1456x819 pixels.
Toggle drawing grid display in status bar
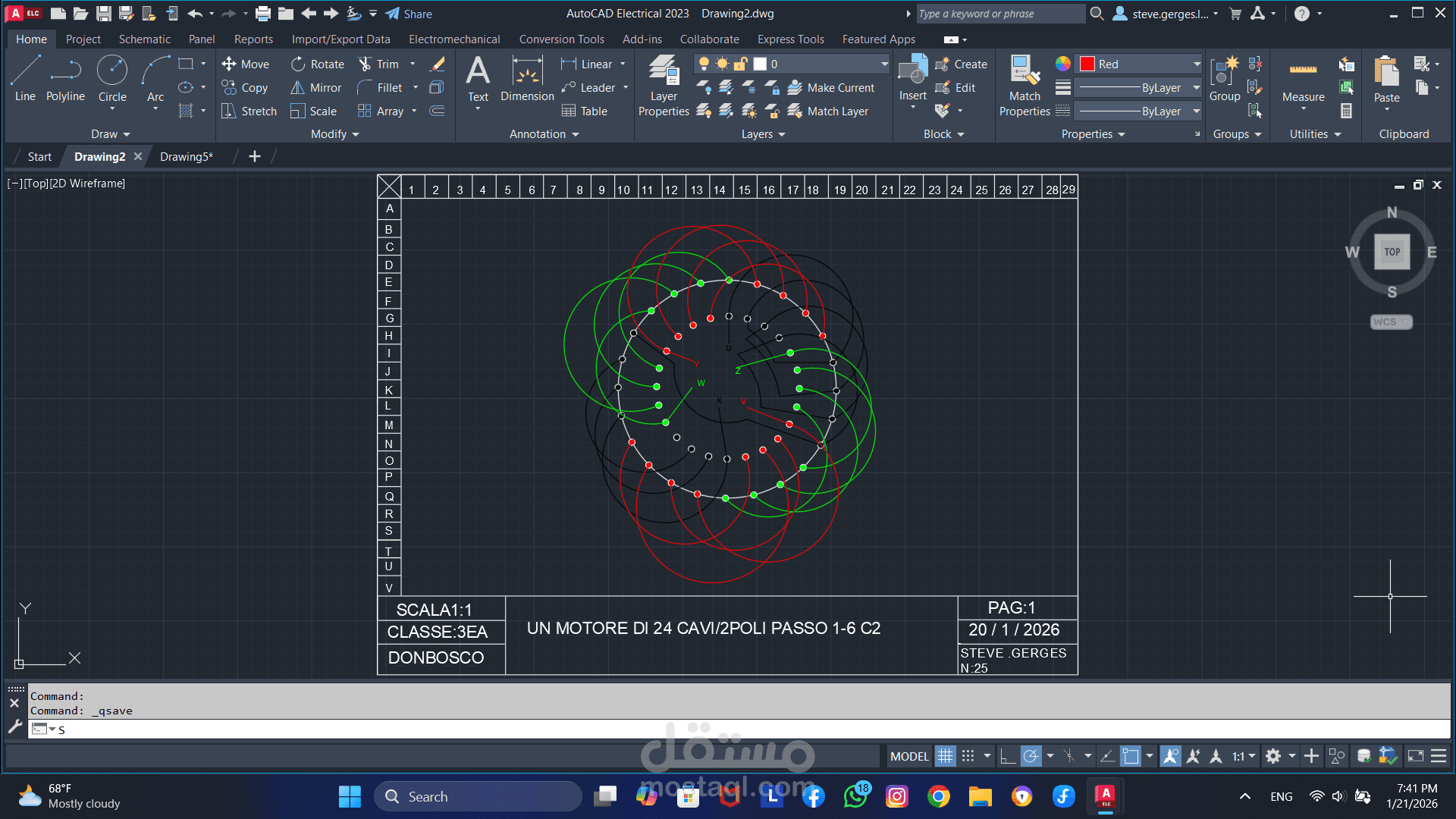[x=945, y=756]
